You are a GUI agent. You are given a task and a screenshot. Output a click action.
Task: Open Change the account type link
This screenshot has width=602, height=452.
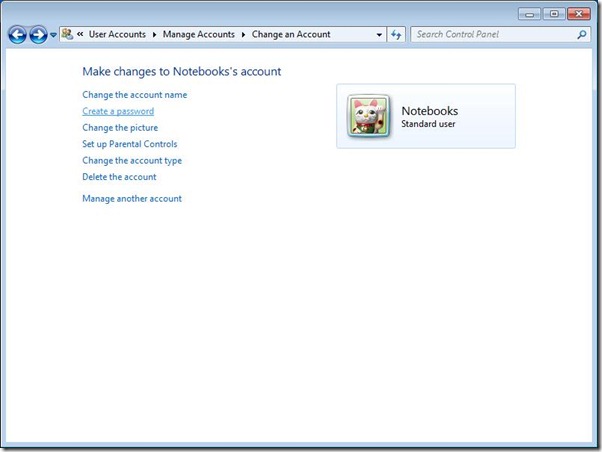click(x=132, y=161)
